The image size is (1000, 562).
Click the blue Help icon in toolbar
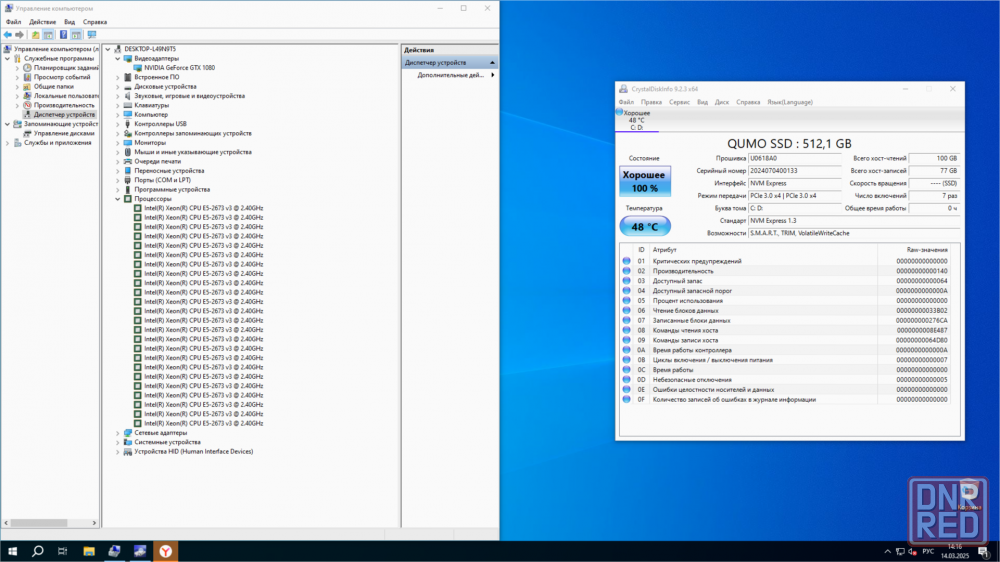[x=63, y=34]
